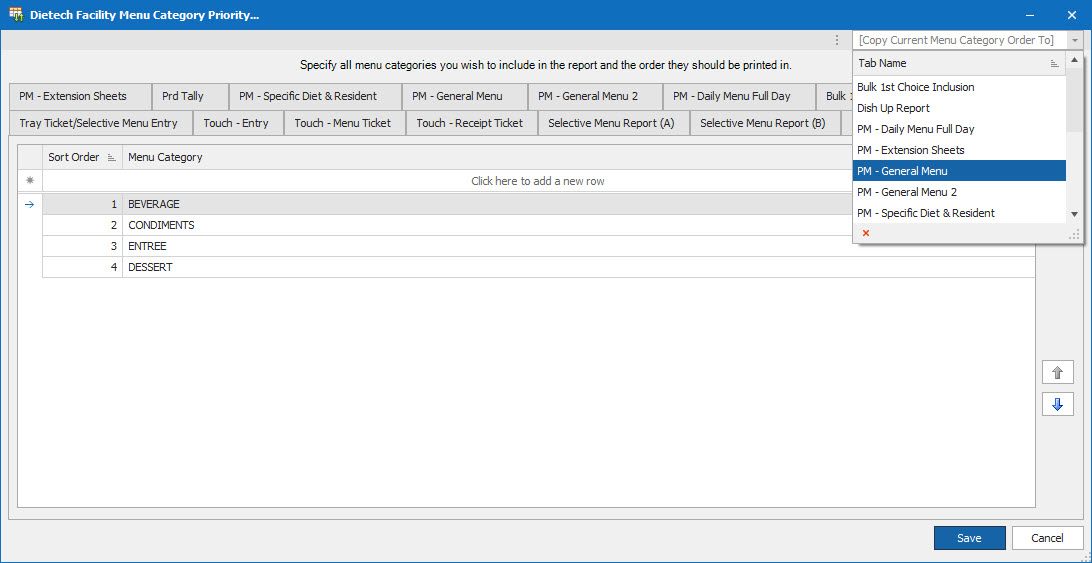Click the Save button

click(x=969, y=538)
